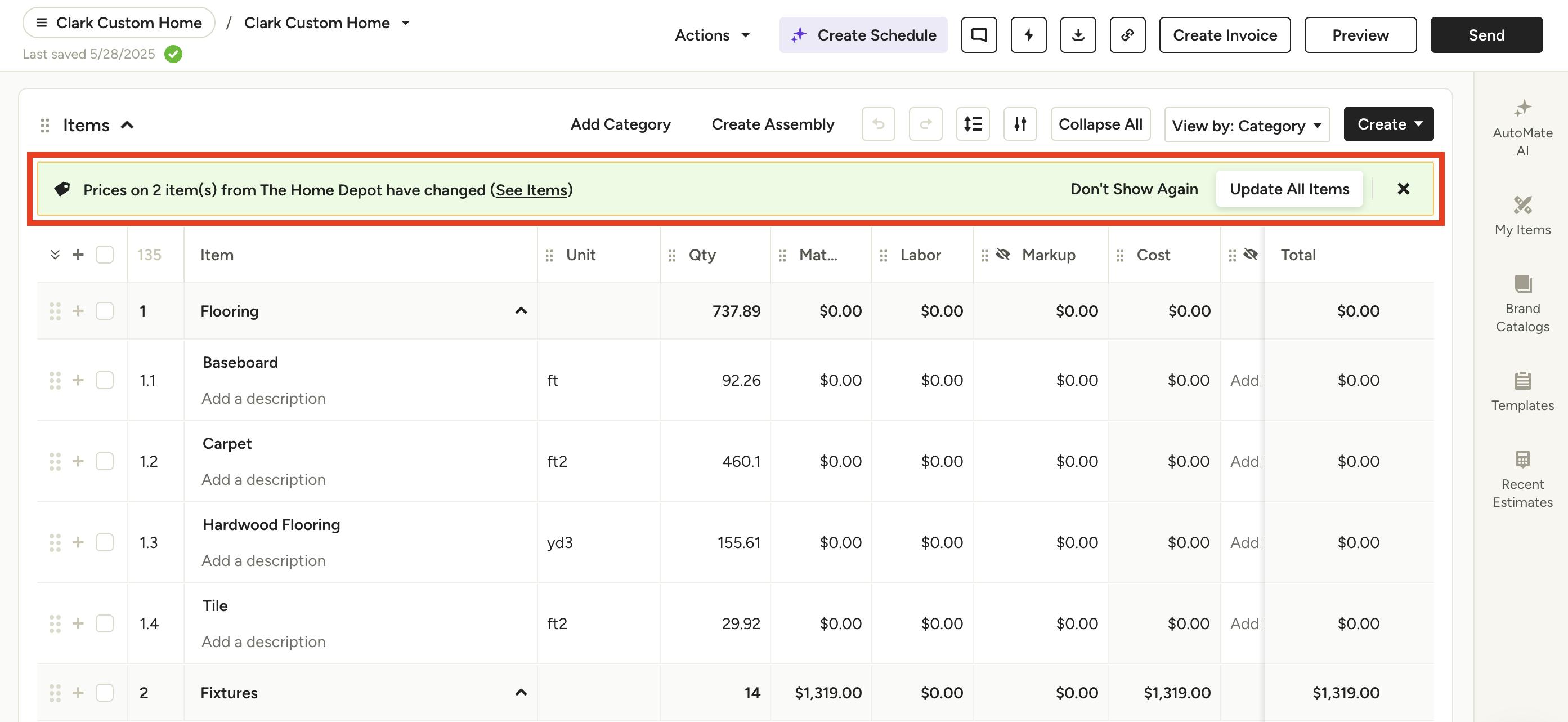Click the copy link icon
This screenshot has height=722, width=1568.
pos(1127,35)
